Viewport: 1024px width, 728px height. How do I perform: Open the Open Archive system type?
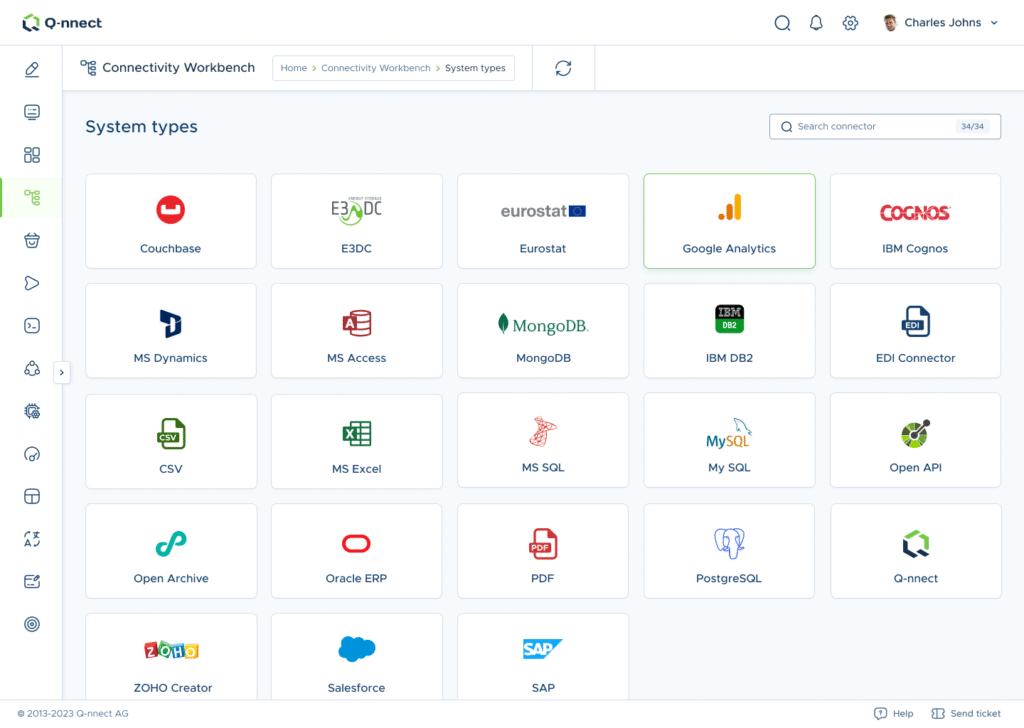(170, 550)
